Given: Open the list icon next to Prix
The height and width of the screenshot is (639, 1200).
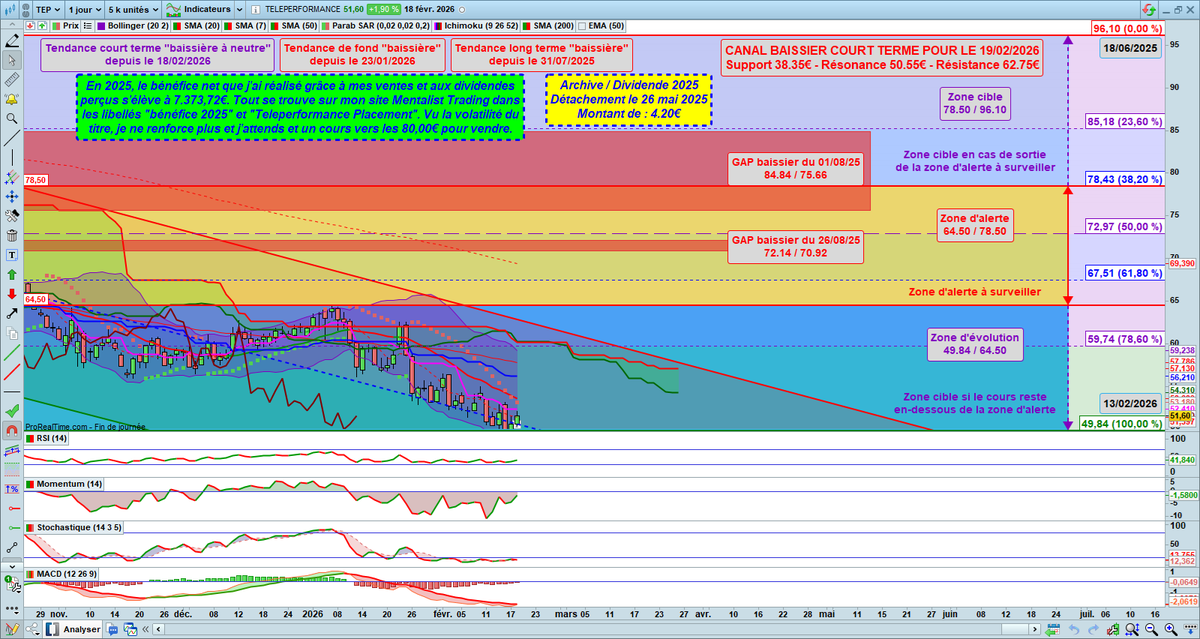Looking at the screenshot, I should click(x=87, y=25).
